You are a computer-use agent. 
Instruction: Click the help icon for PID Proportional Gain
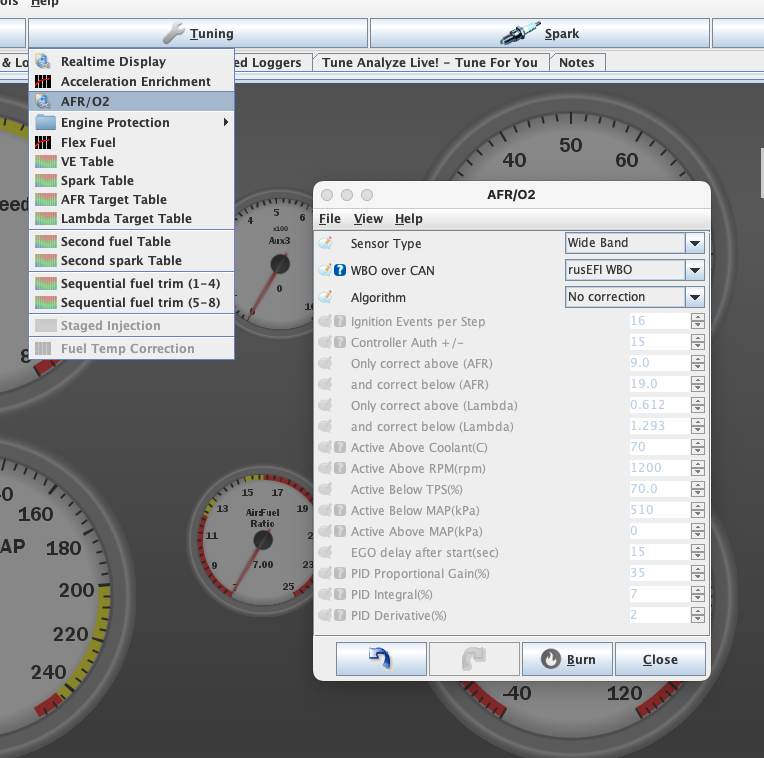click(340, 573)
